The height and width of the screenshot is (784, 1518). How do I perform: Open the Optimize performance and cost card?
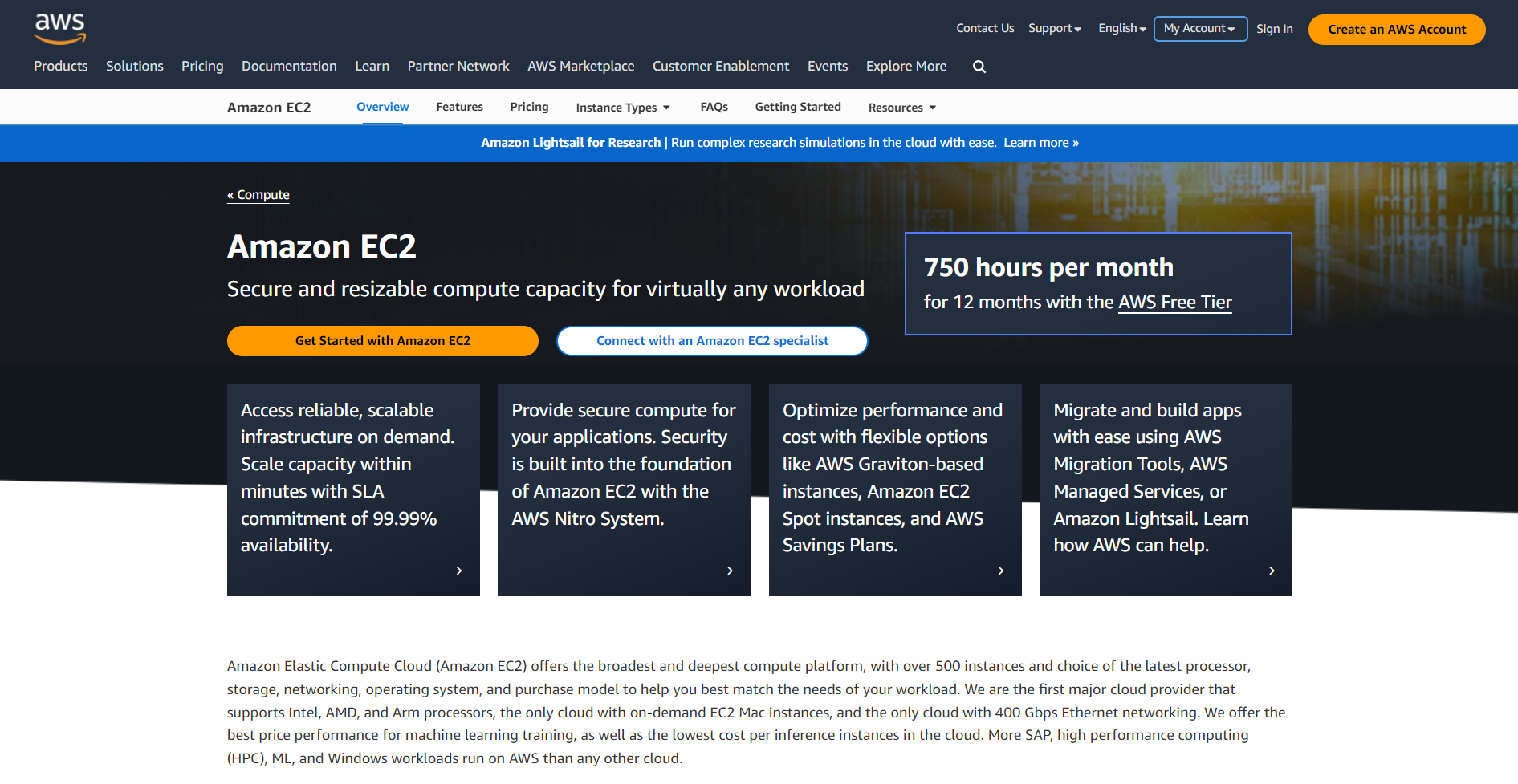click(x=895, y=489)
